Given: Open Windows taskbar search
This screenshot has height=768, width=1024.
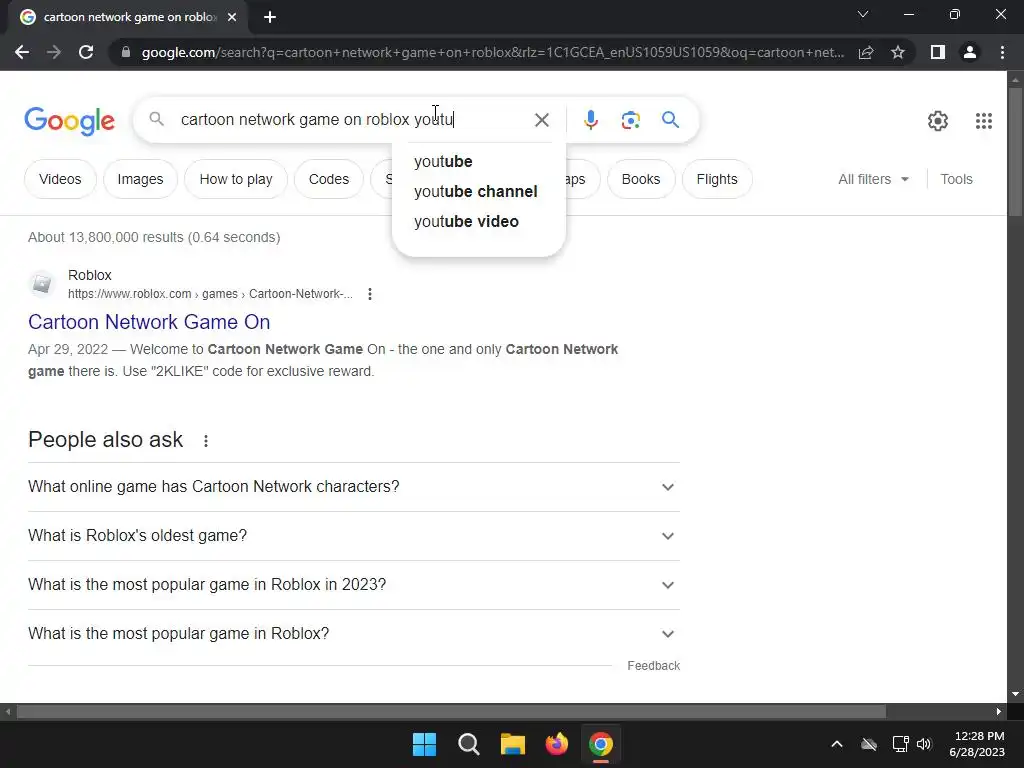Looking at the screenshot, I should pos(468,744).
